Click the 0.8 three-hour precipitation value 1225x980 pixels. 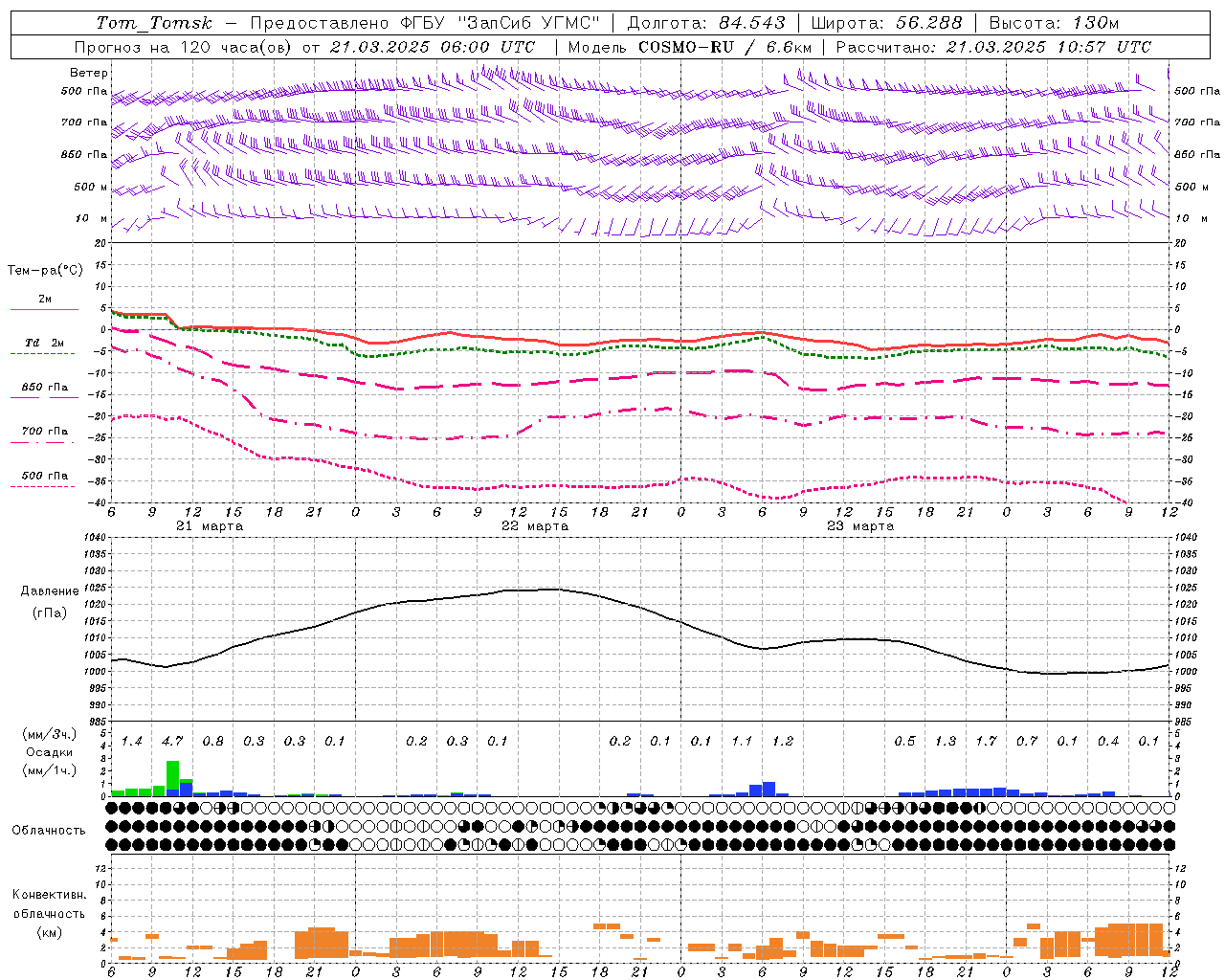(212, 741)
